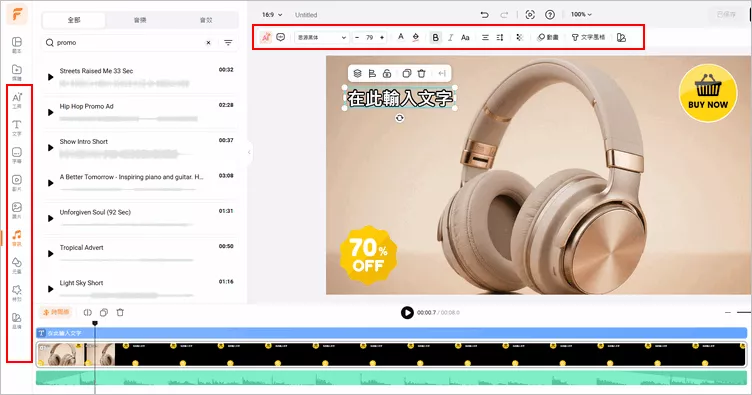
Task: Open the help question-mark icon
Action: tap(550, 14)
